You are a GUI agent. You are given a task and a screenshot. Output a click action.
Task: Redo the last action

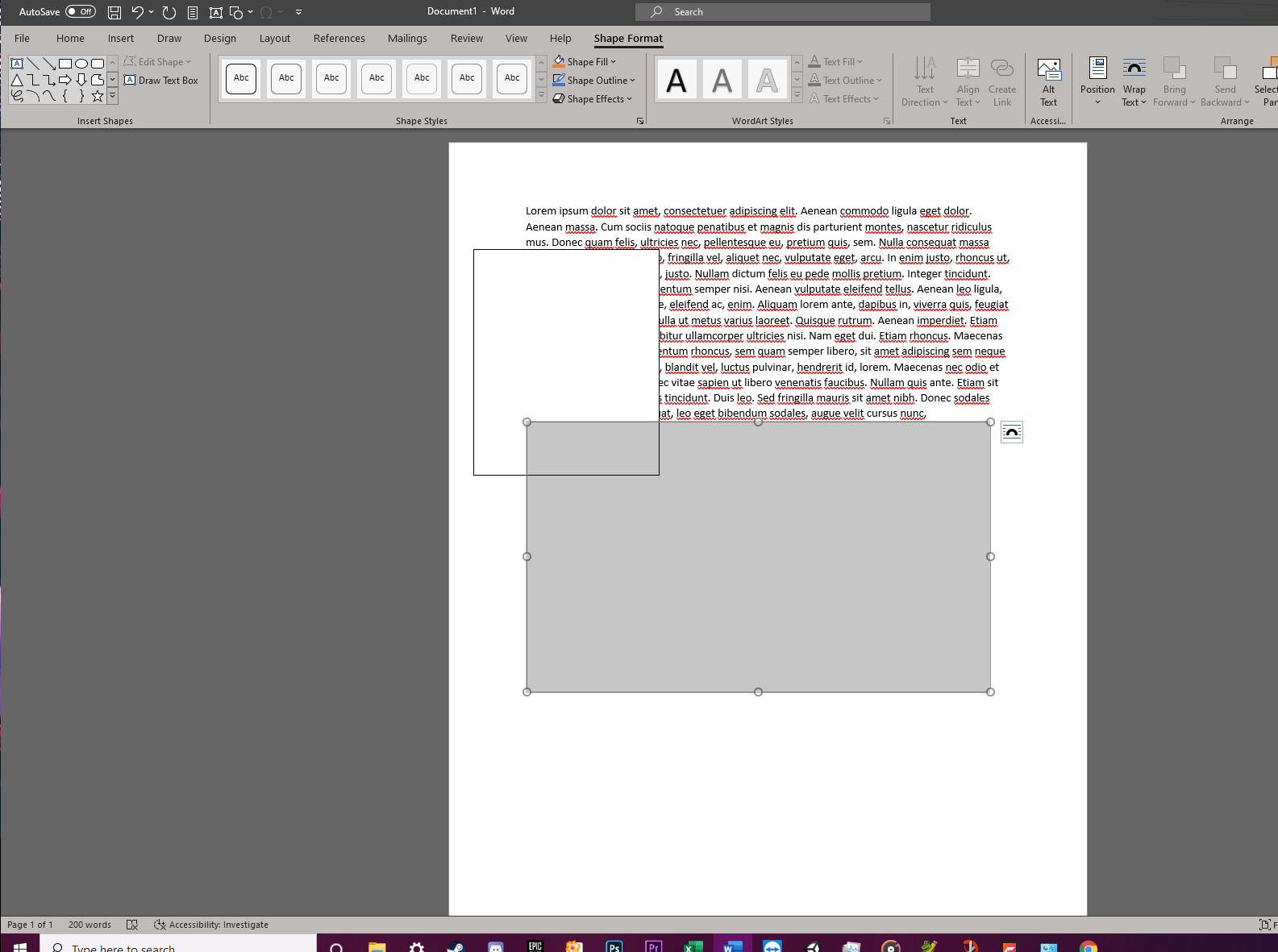(x=169, y=12)
